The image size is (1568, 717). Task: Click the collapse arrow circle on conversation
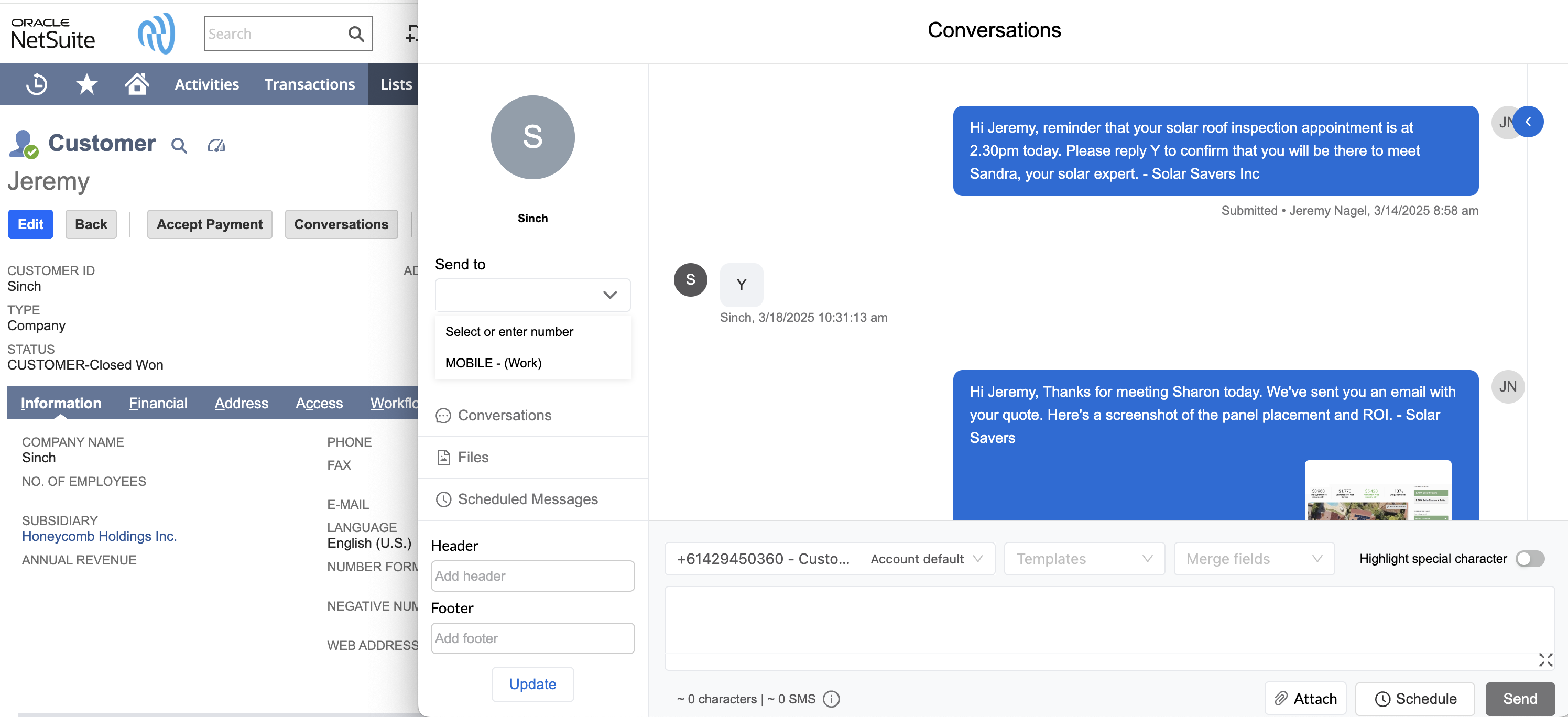(1528, 122)
